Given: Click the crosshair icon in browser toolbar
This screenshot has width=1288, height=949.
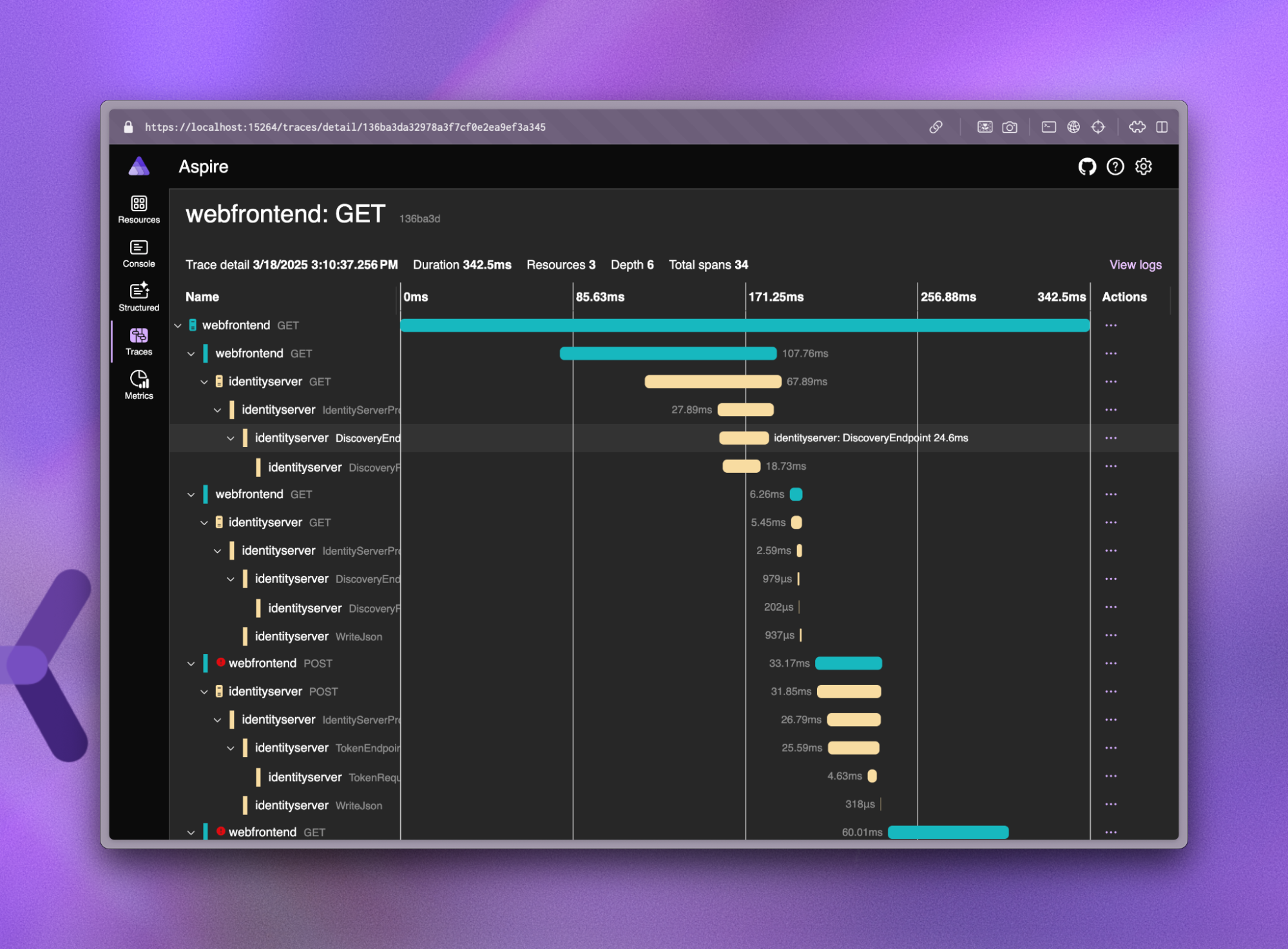Looking at the screenshot, I should pos(1098,127).
